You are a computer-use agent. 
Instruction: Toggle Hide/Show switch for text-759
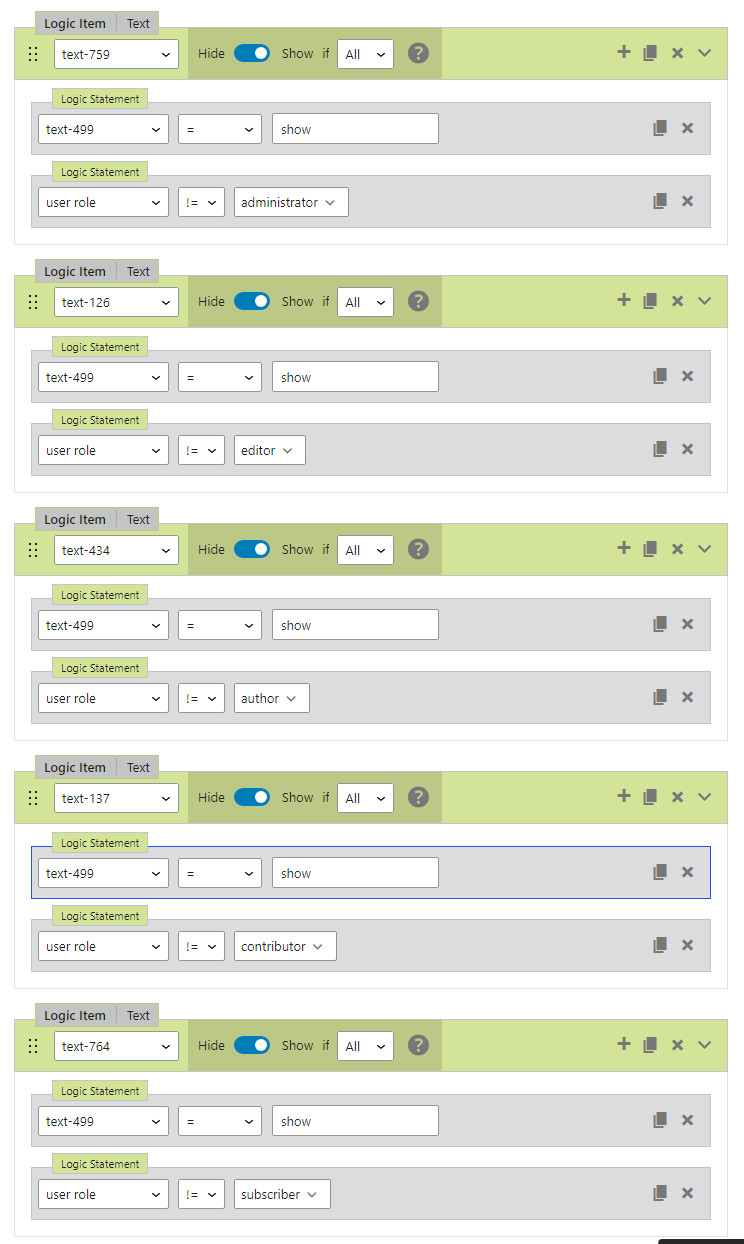[252, 53]
